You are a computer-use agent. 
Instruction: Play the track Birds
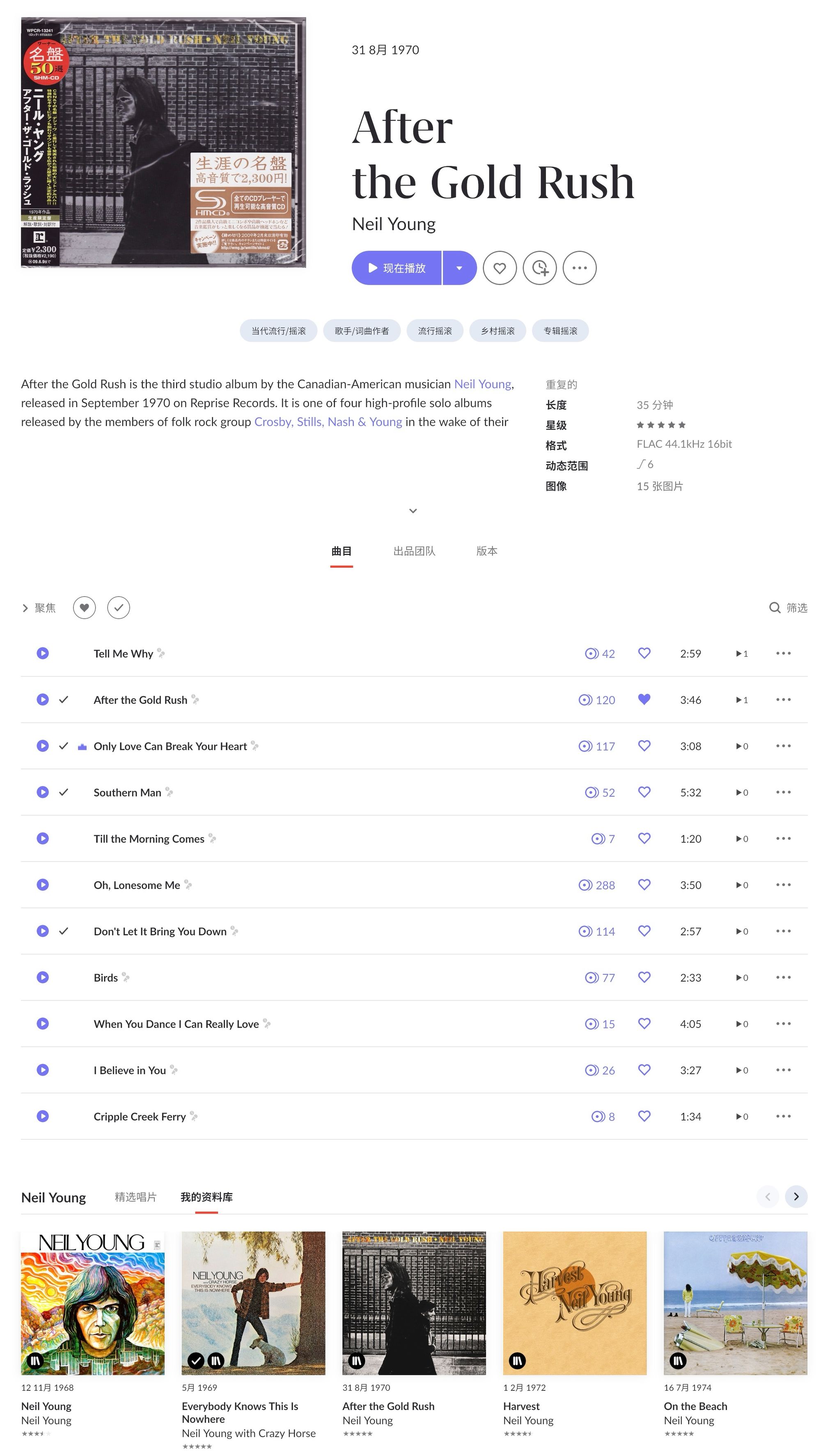click(42, 977)
